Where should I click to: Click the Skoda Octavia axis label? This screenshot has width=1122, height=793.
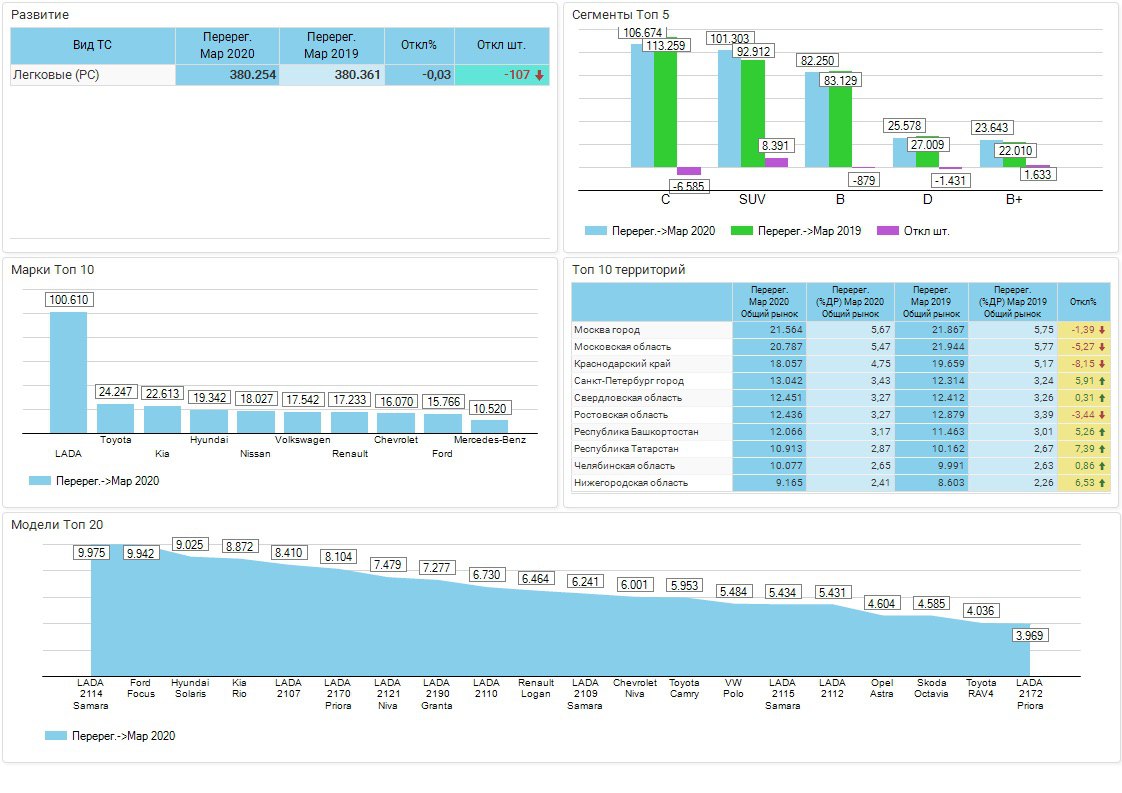point(931,689)
